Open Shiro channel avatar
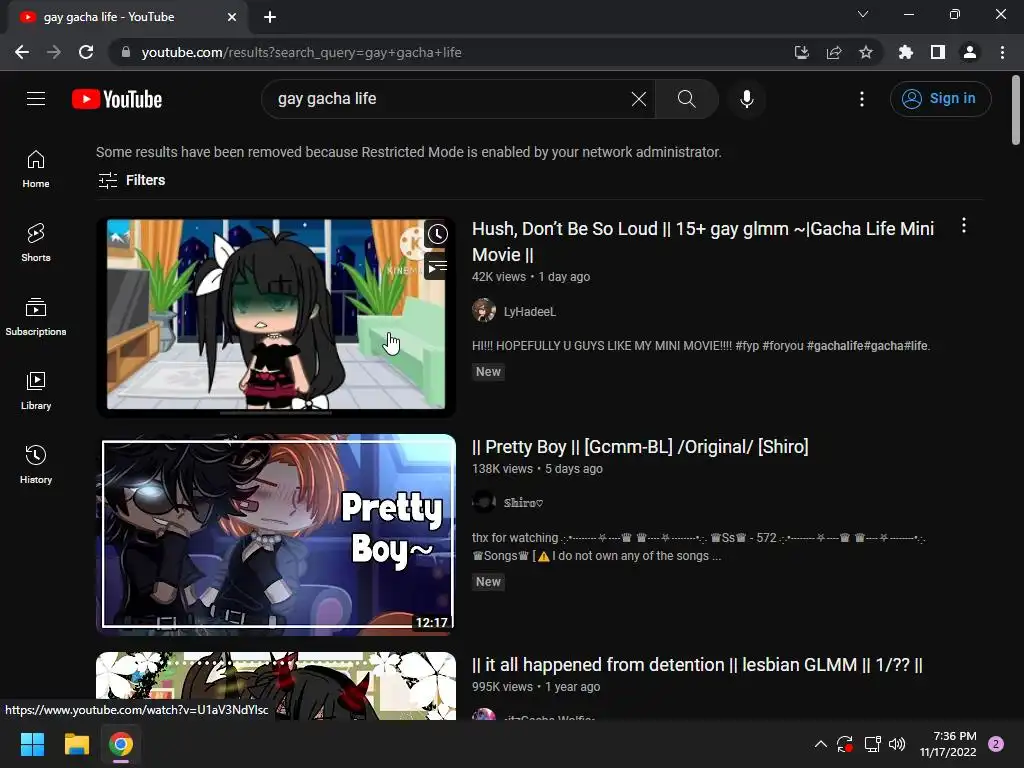The width and height of the screenshot is (1024, 768). pyautogui.click(x=483, y=502)
